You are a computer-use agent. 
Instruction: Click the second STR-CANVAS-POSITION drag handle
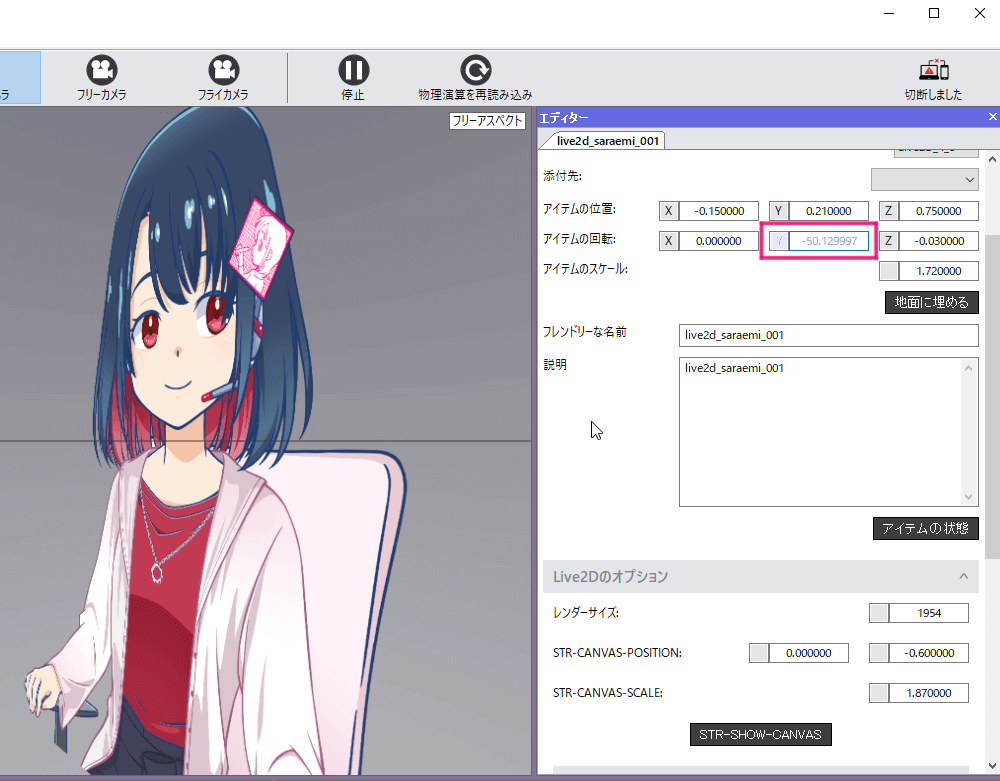pos(879,653)
